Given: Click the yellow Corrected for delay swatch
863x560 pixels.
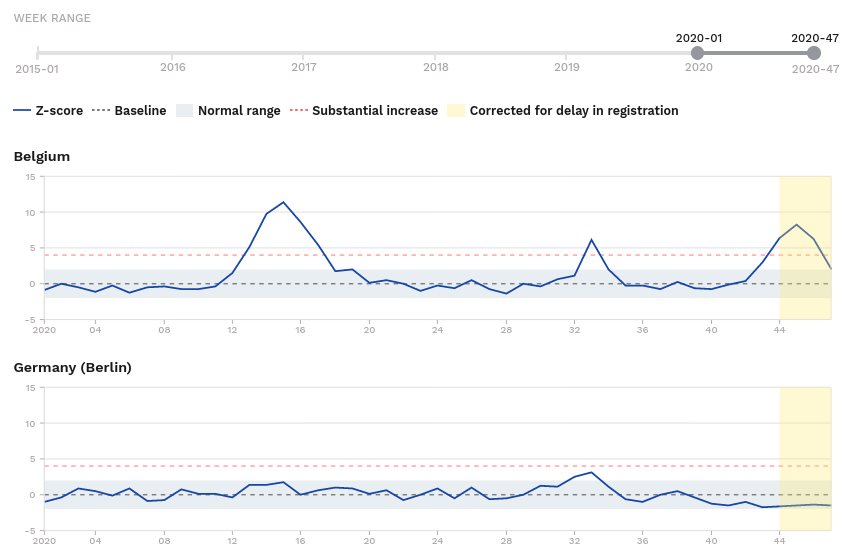Looking at the screenshot, I should click(x=454, y=110).
